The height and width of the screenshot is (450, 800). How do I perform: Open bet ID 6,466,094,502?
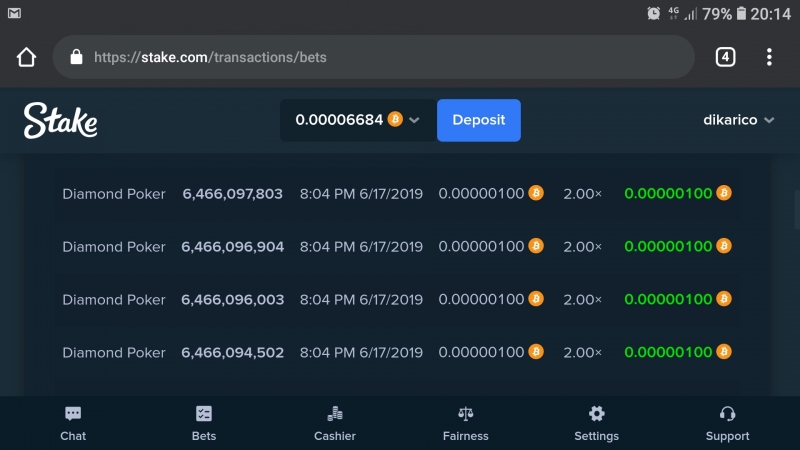coord(232,353)
